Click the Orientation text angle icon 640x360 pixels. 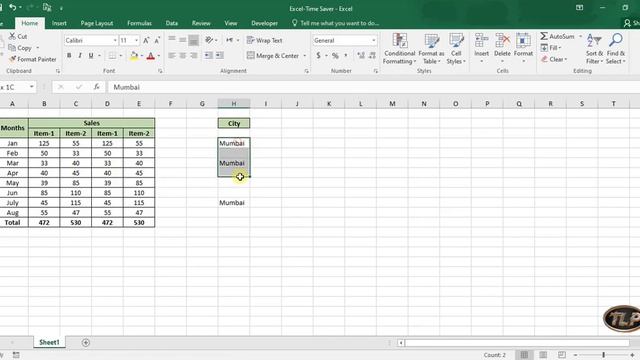[209, 40]
